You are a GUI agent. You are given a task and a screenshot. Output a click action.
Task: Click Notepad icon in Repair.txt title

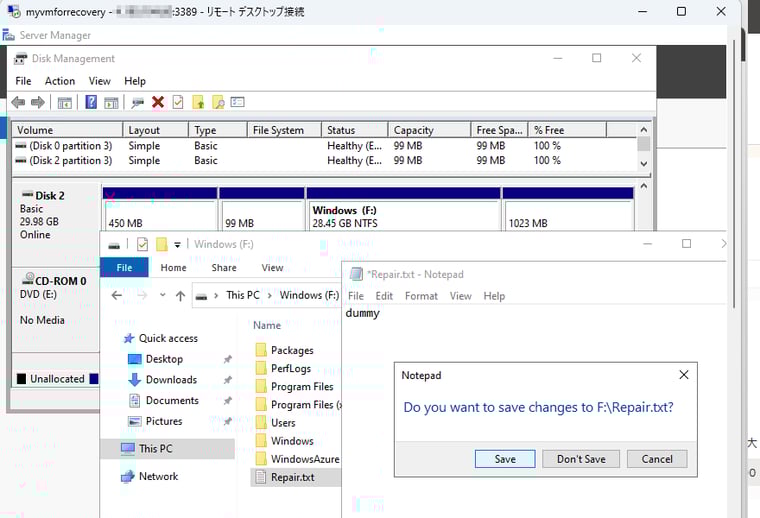tap(356, 274)
